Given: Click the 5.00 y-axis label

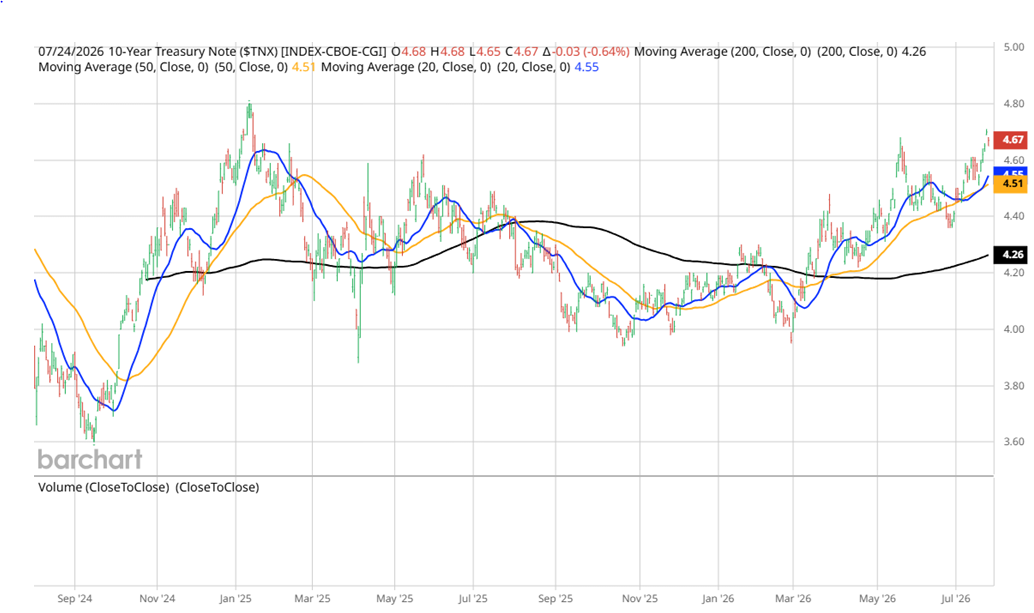Looking at the screenshot, I should point(1014,47).
